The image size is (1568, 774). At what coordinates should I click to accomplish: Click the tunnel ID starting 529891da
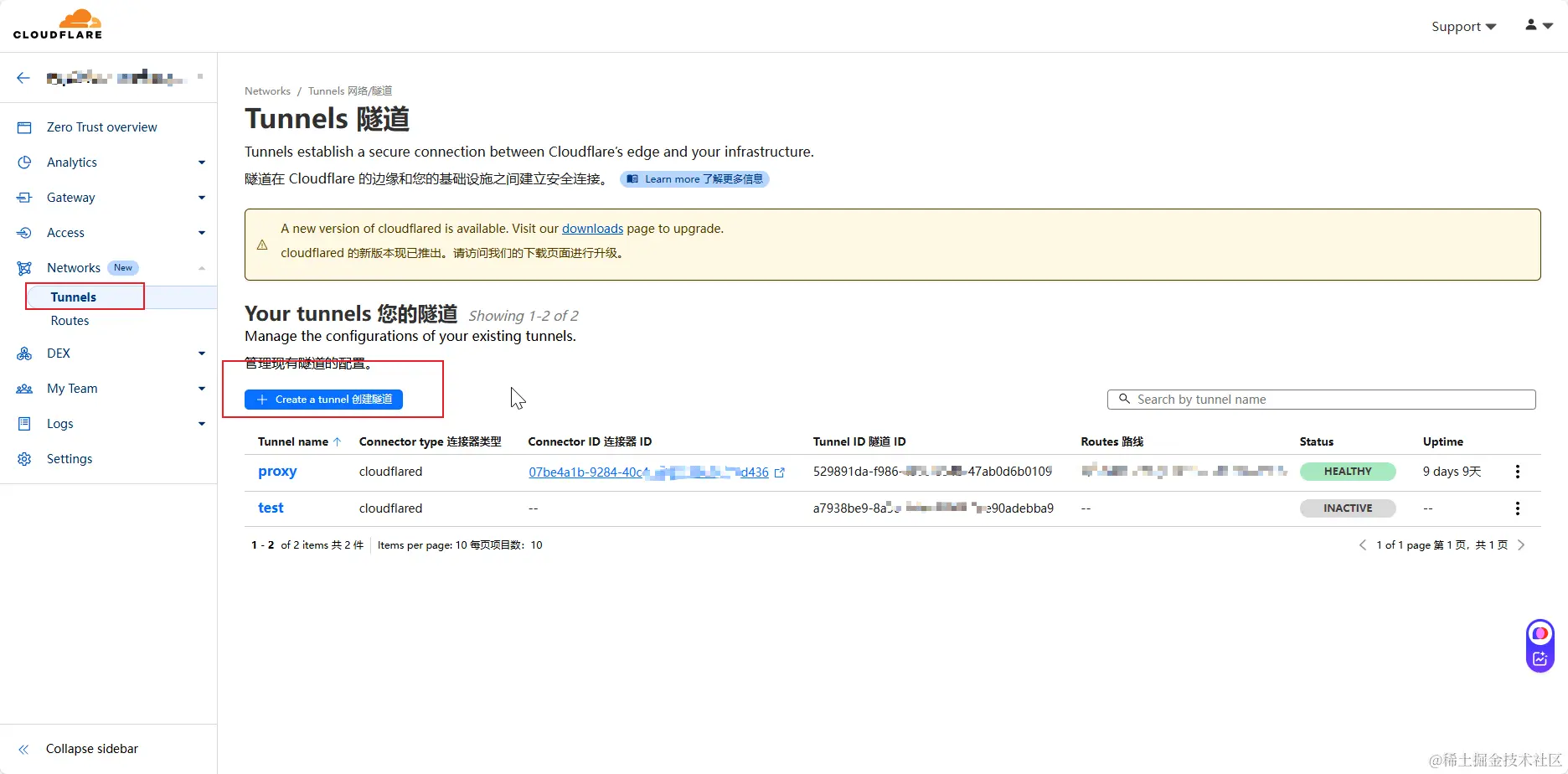point(932,472)
